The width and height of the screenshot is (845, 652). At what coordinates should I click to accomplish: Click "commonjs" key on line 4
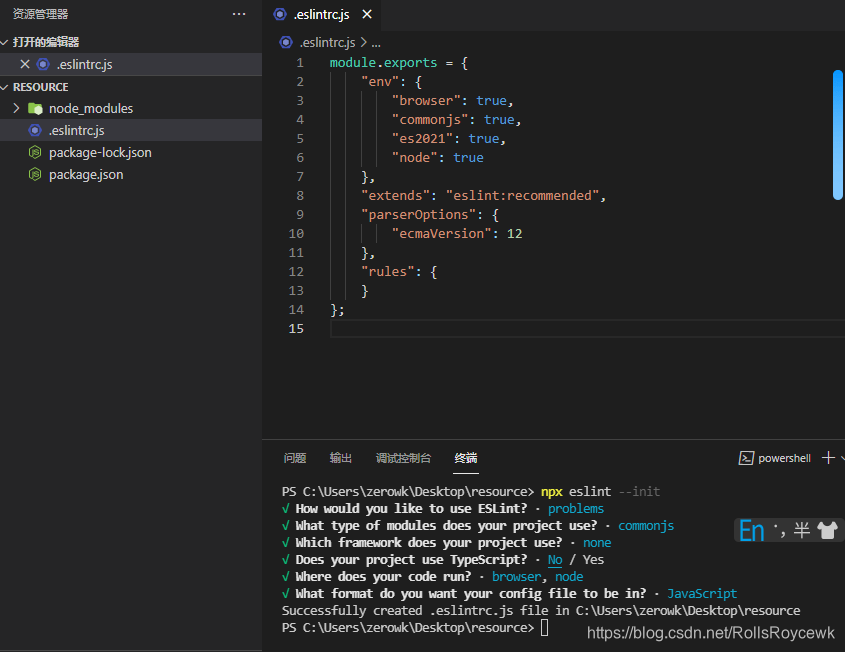430,120
